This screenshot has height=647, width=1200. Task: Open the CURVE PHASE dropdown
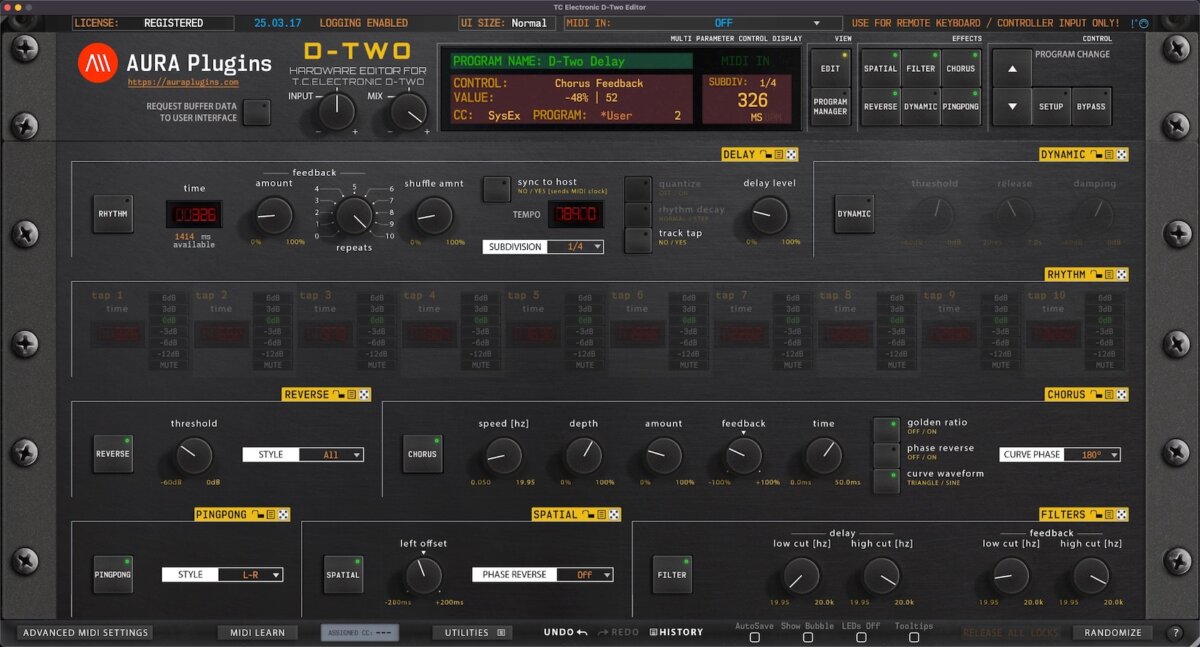coord(1060,455)
